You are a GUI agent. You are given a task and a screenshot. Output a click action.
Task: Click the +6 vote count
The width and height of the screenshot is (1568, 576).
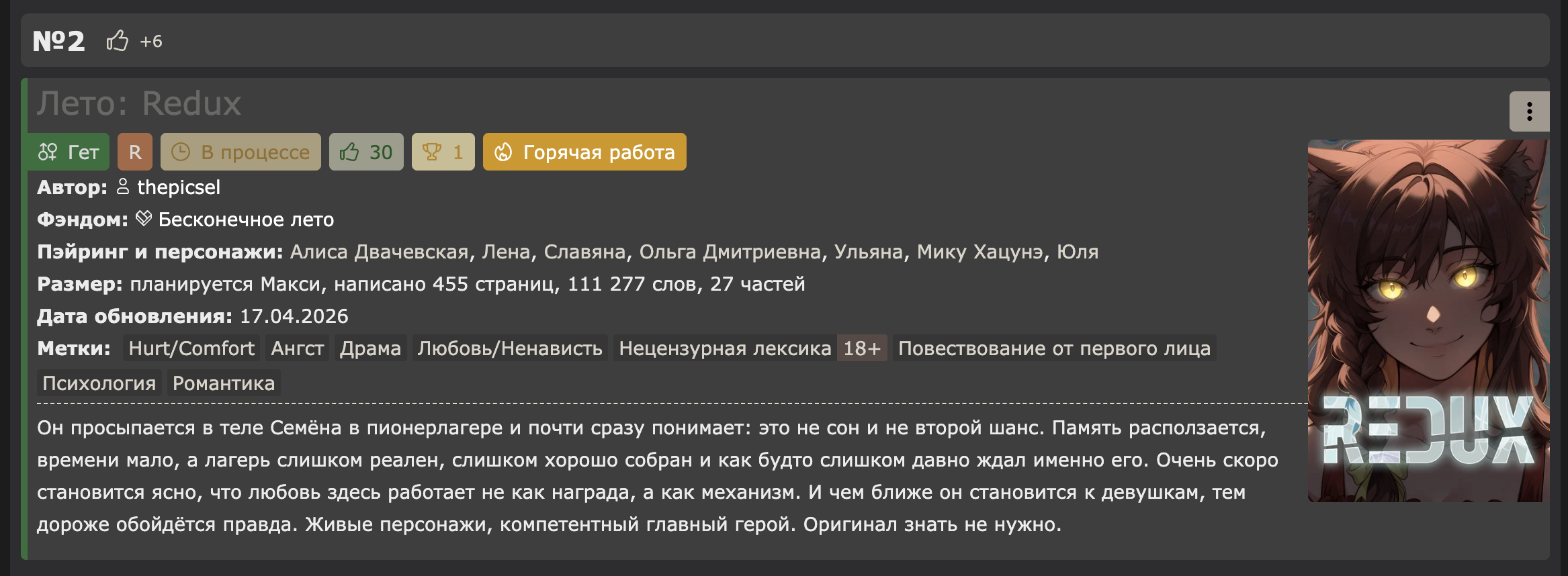(151, 42)
